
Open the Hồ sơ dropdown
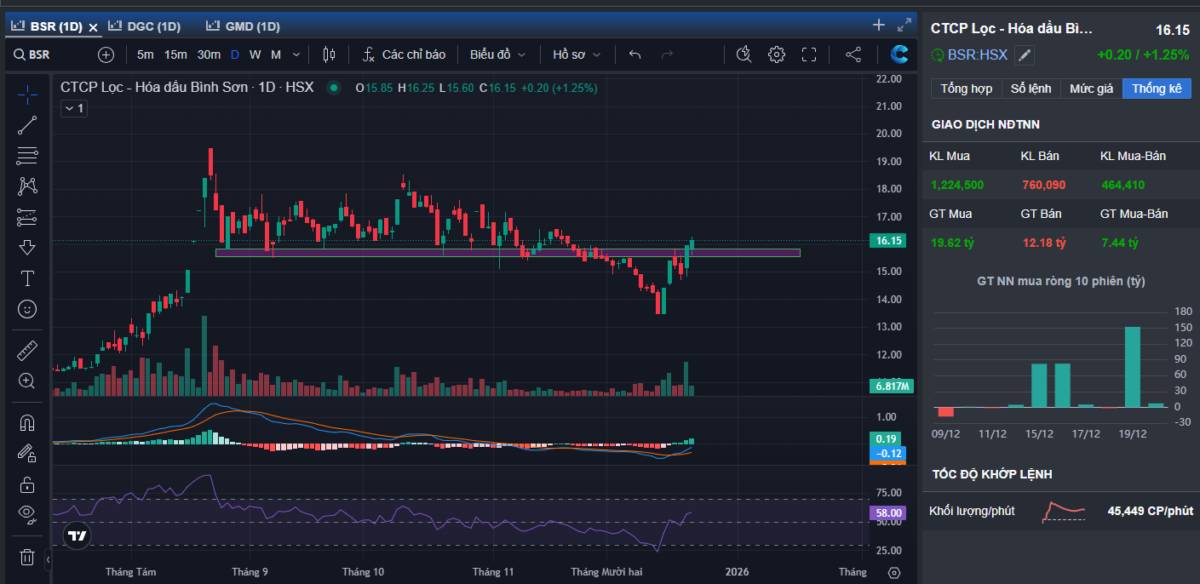576,54
